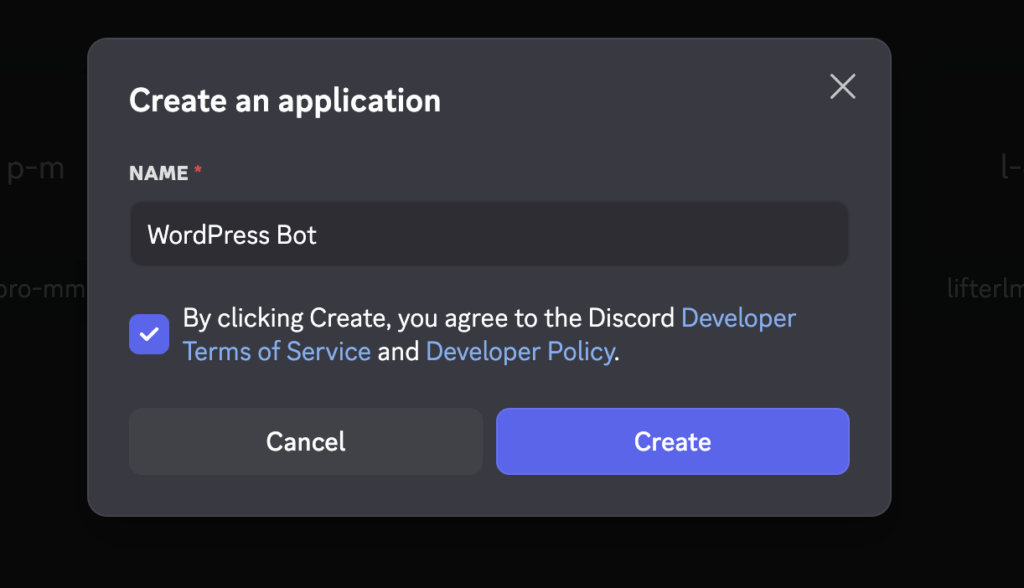Click the NAME field label
Screen dimensions: 1024x588
pos(159,174)
